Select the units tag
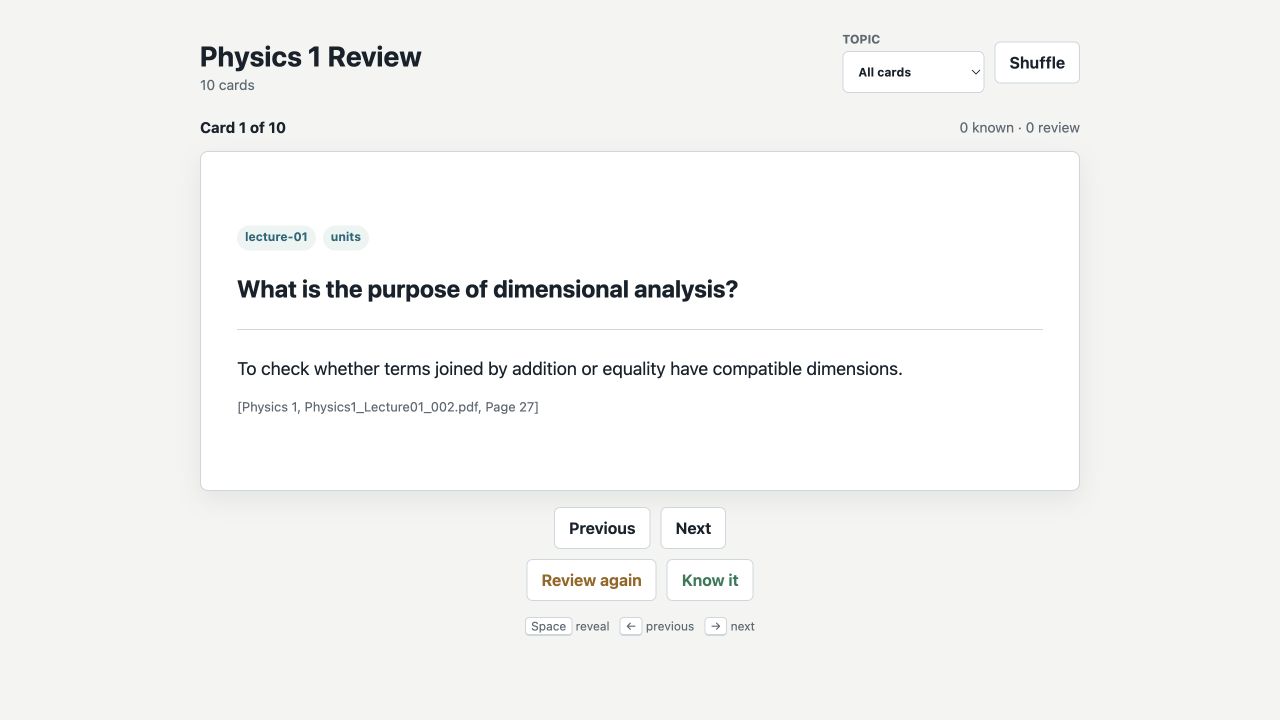Image resolution: width=1280 pixels, height=720 pixels. click(x=346, y=237)
